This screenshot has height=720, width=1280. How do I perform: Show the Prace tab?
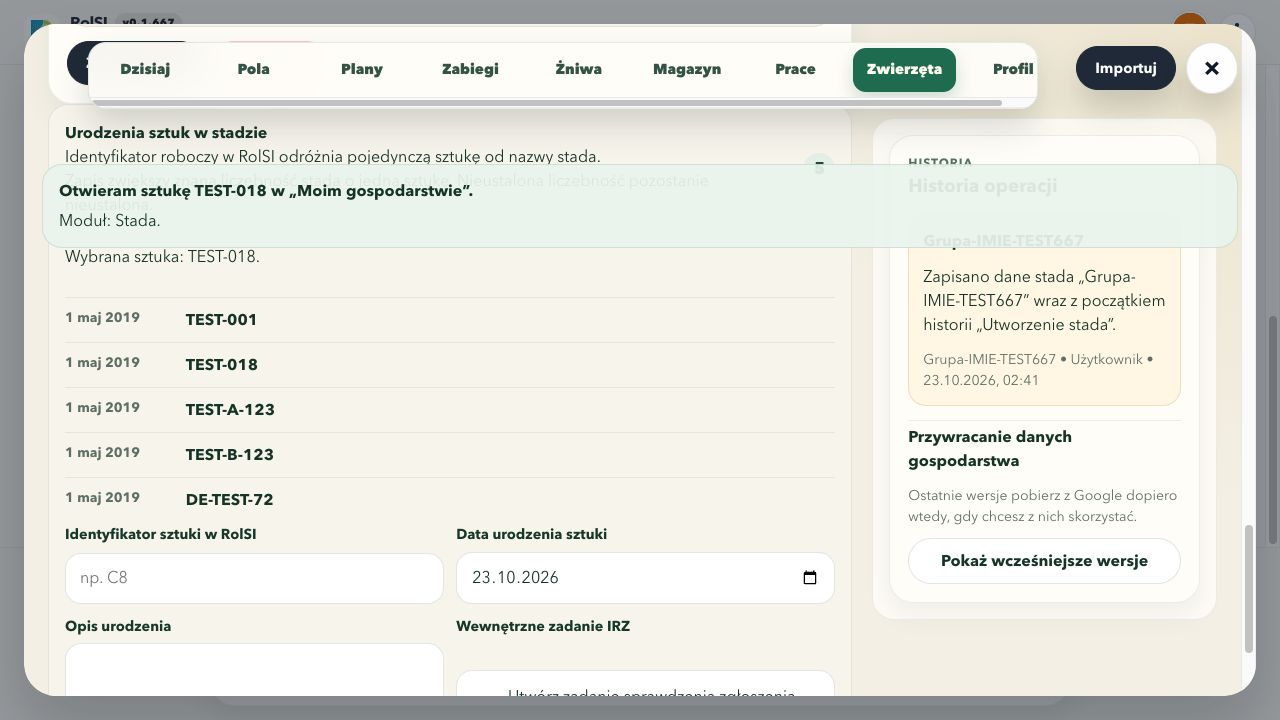(x=795, y=69)
